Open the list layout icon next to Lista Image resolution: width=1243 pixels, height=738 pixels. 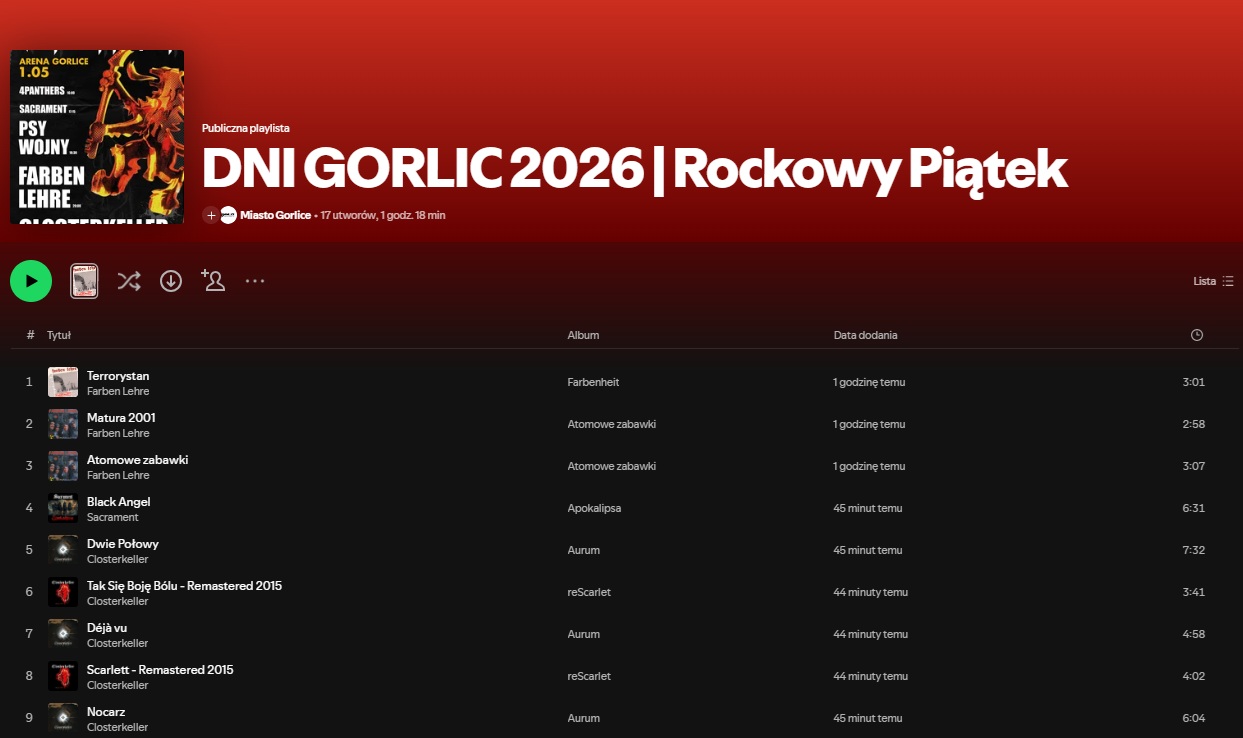pyautogui.click(x=1227, y=281)
